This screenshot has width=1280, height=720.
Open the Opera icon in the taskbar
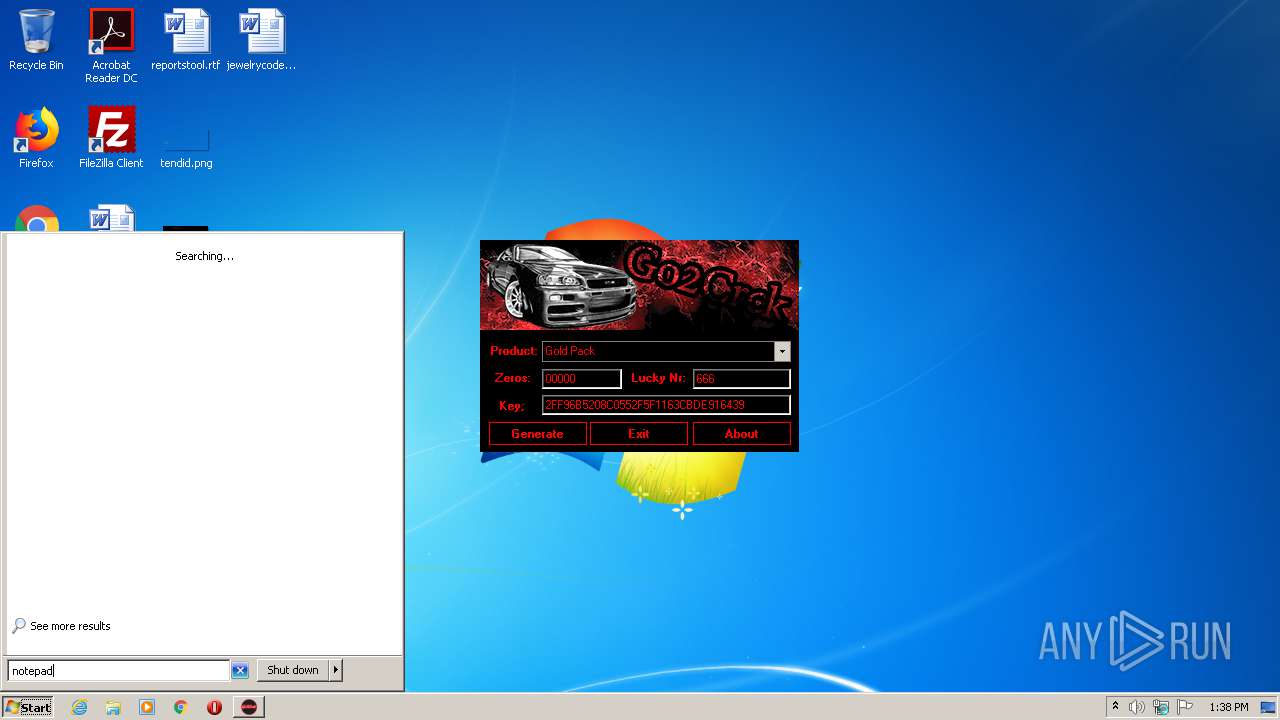coord(214,707)
